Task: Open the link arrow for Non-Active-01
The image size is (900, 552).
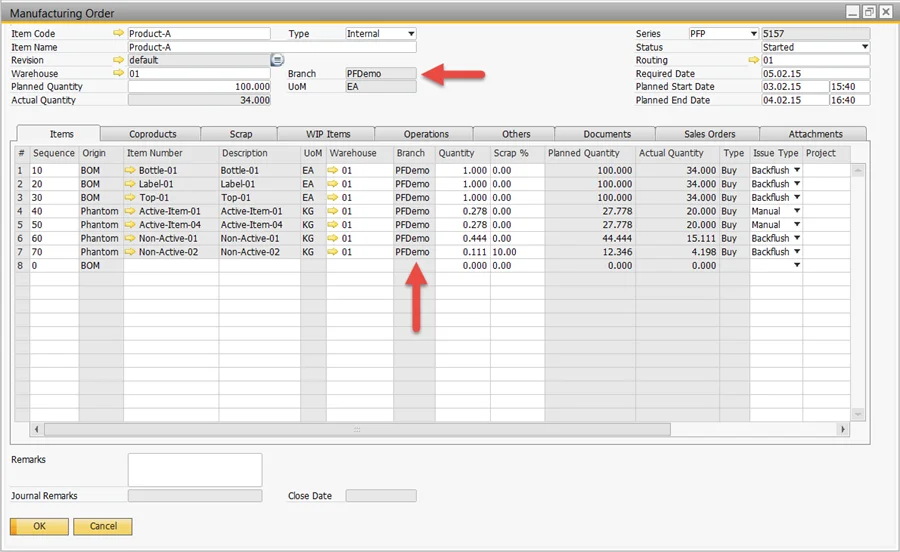Action: [130, 238]
